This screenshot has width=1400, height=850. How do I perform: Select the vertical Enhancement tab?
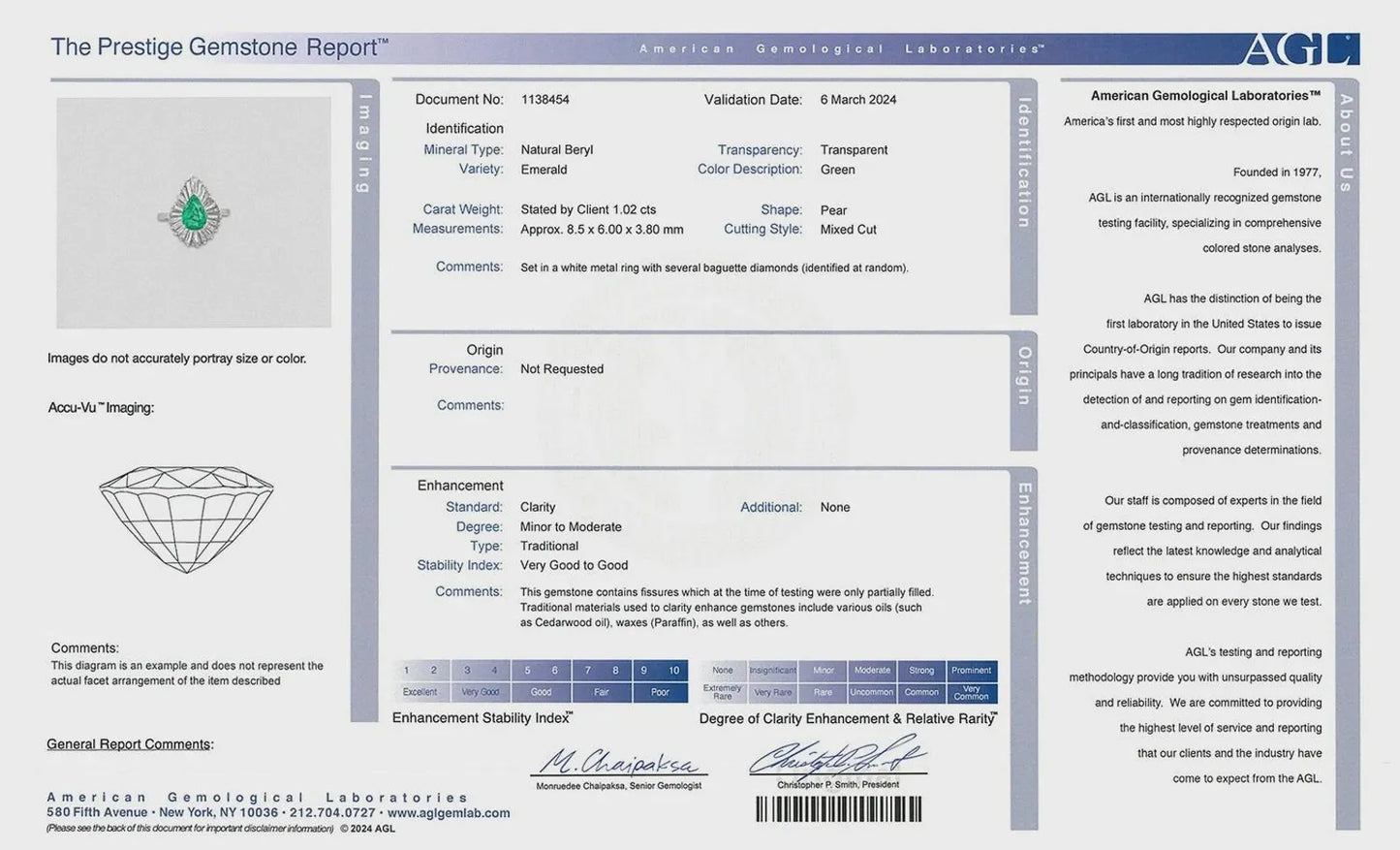pyautogui.click(x=1024, y=543)
